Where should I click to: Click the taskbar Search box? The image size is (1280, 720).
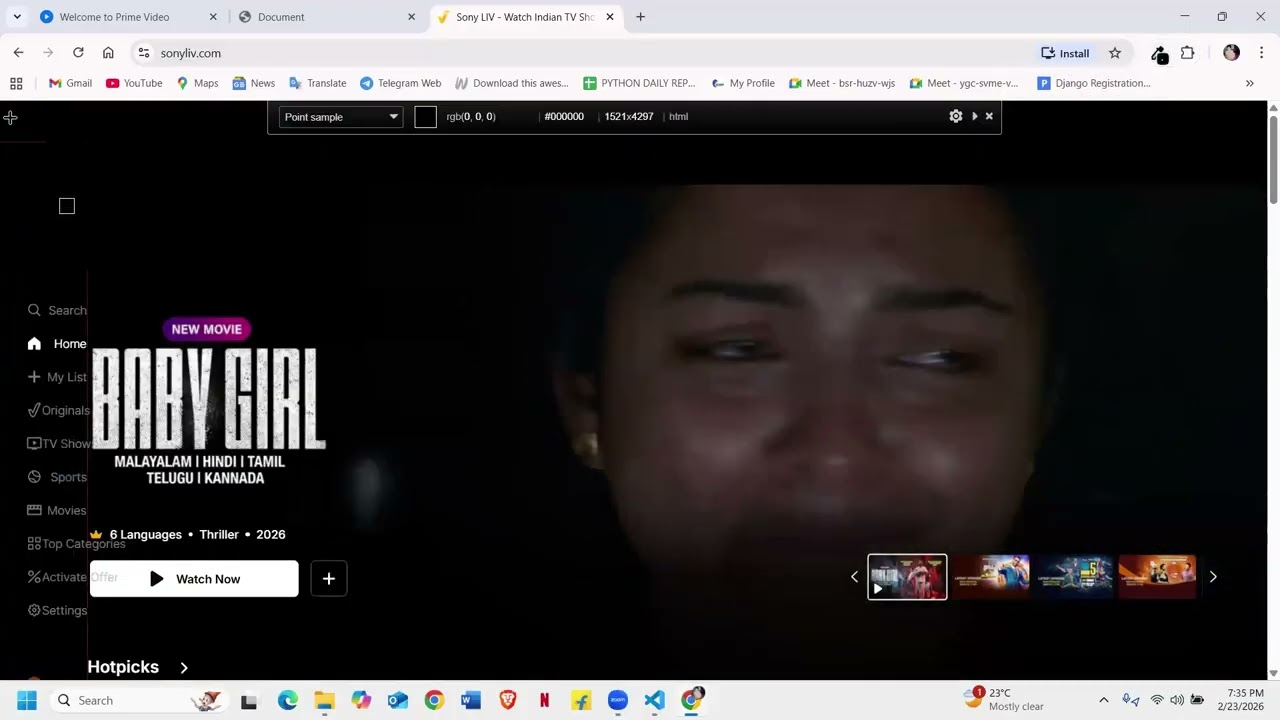(138, 700)
